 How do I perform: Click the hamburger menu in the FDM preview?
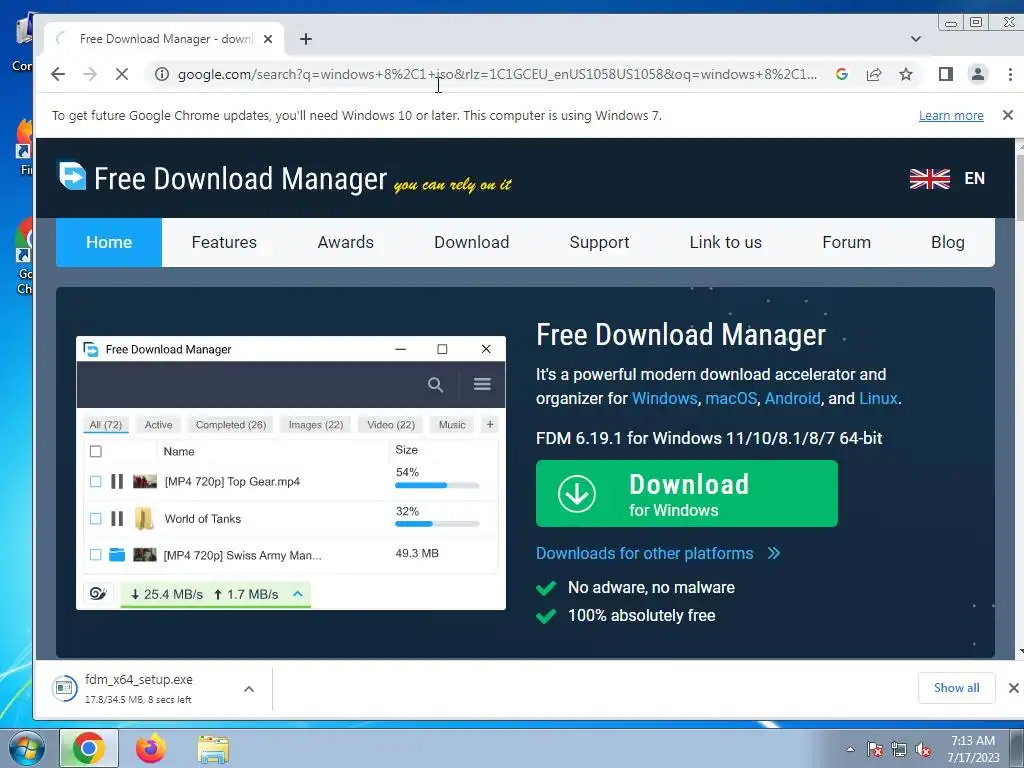[x=482, y=384]
